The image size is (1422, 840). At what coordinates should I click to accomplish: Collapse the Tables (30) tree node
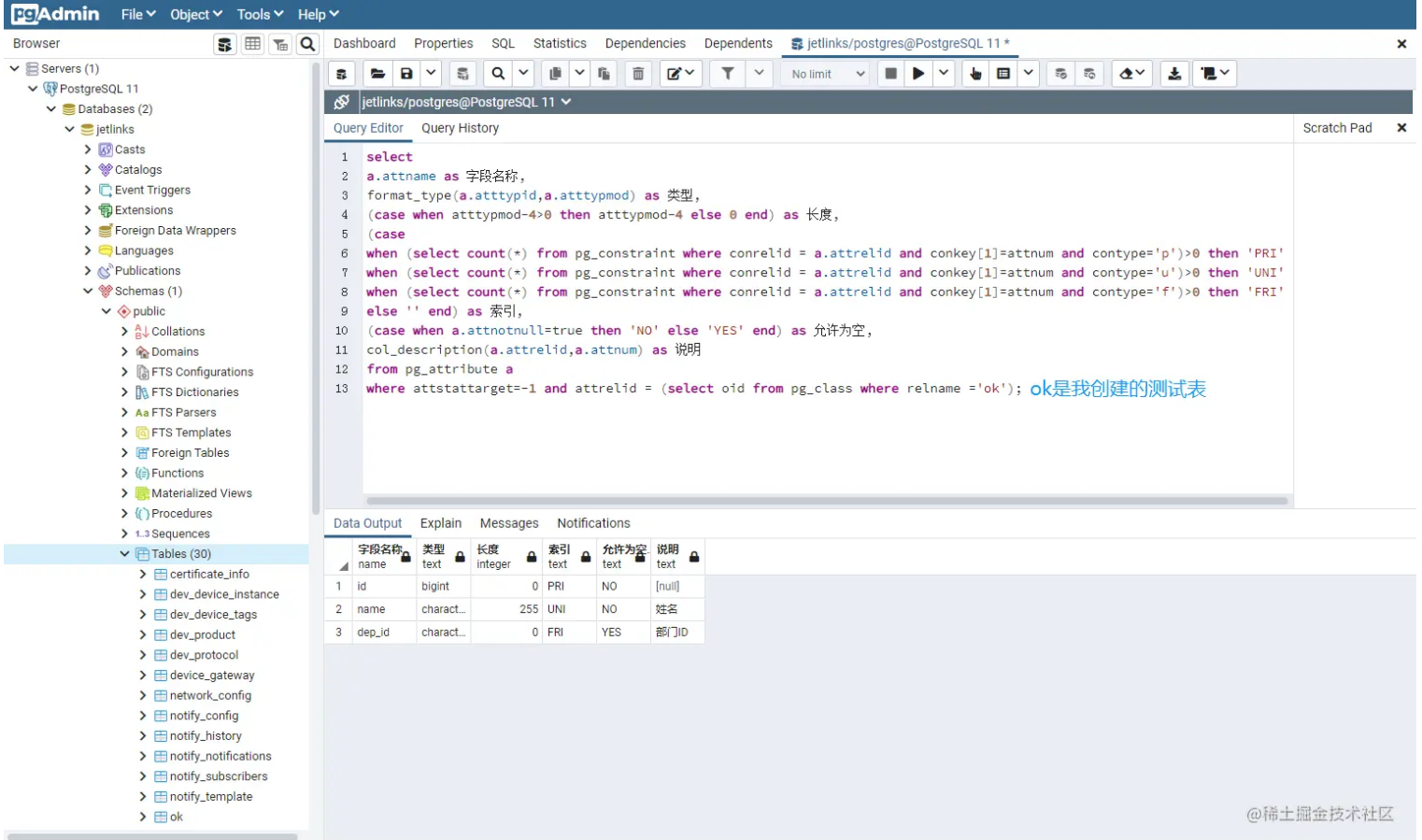click(x=124, y=554)
